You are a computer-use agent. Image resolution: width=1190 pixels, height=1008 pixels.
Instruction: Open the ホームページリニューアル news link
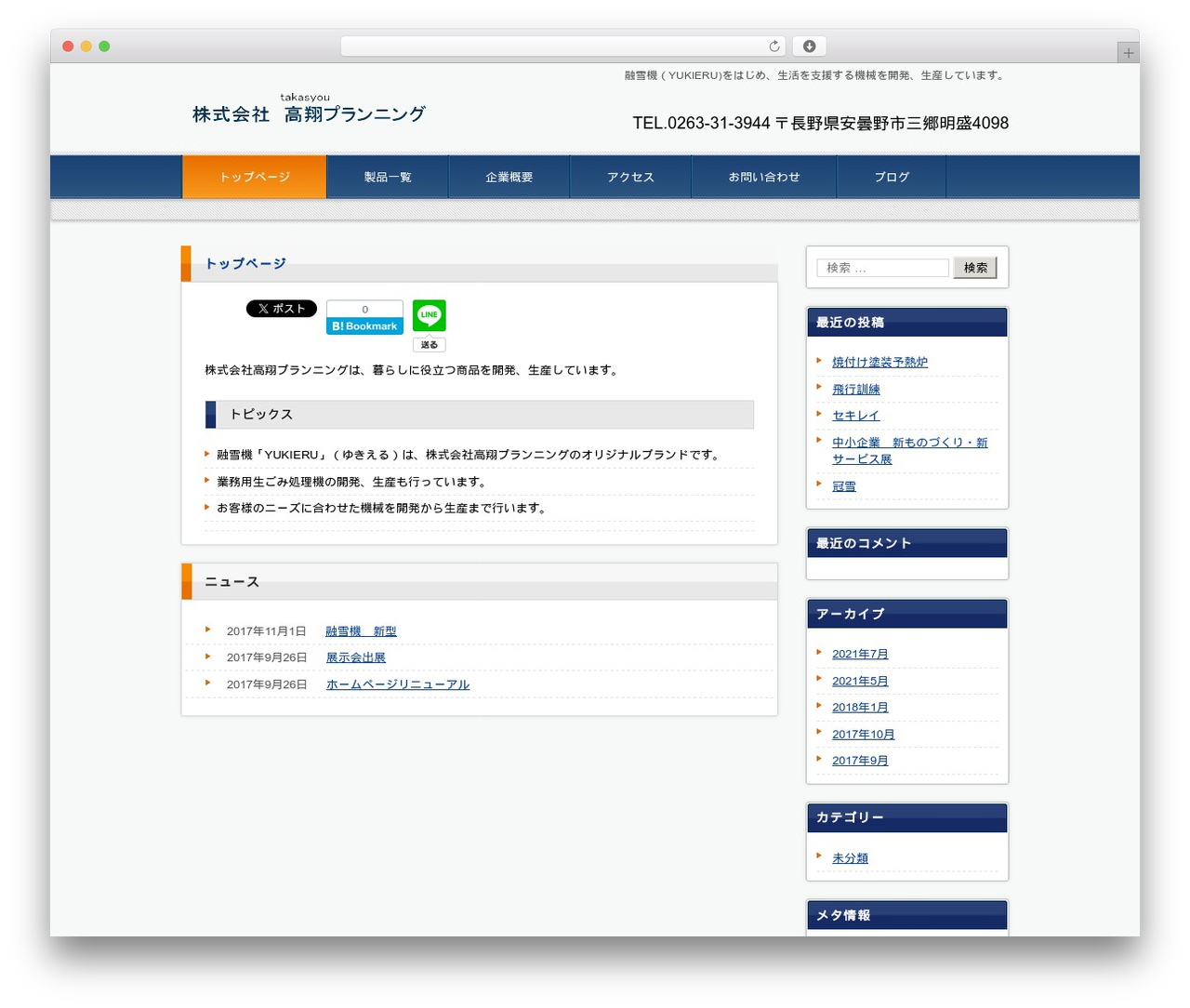click(398, 684)
